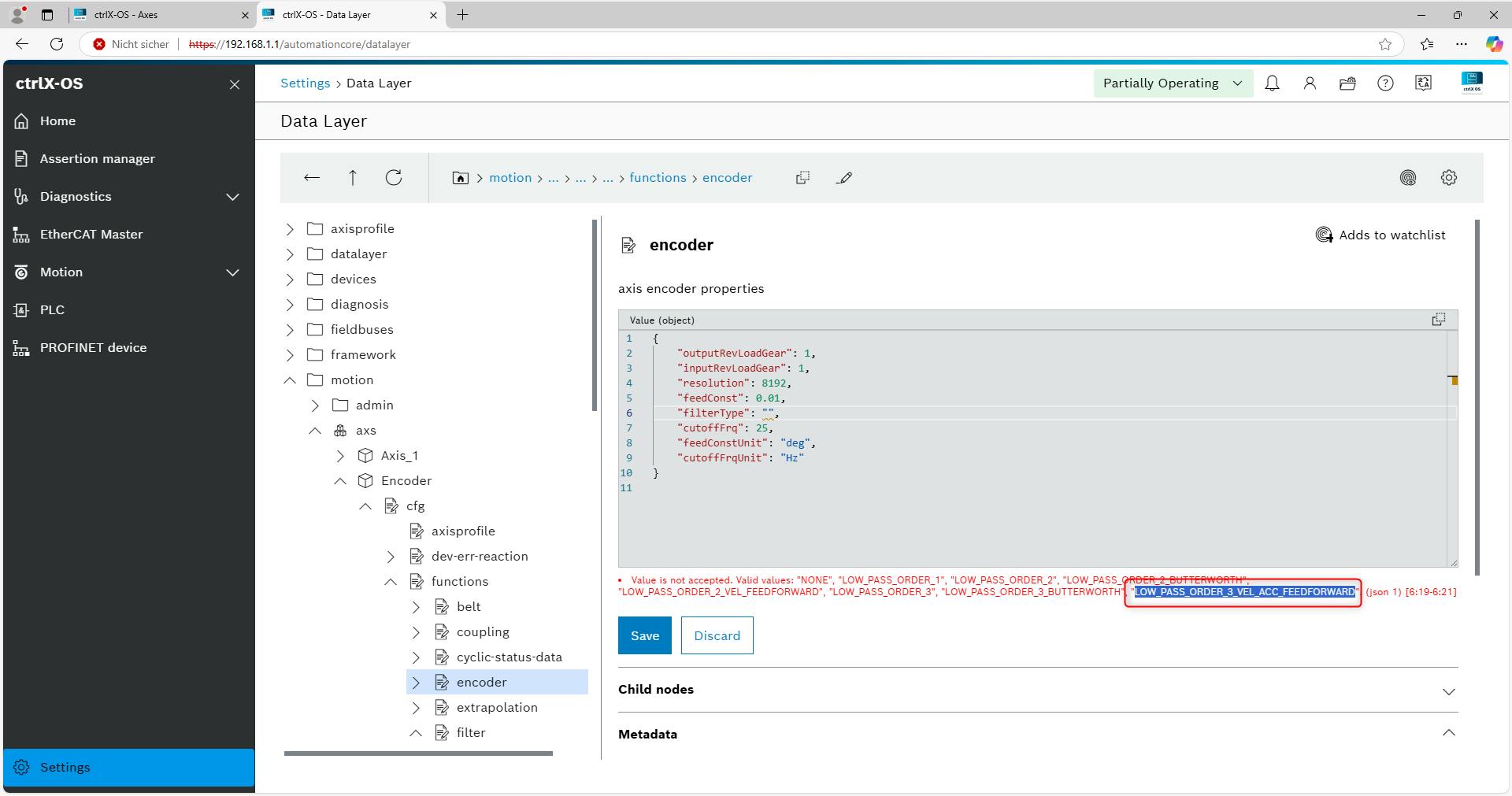The width and height of the screenshot is (1512, 796).
Task: Open the user account icon
Action: pos(1310,83)
